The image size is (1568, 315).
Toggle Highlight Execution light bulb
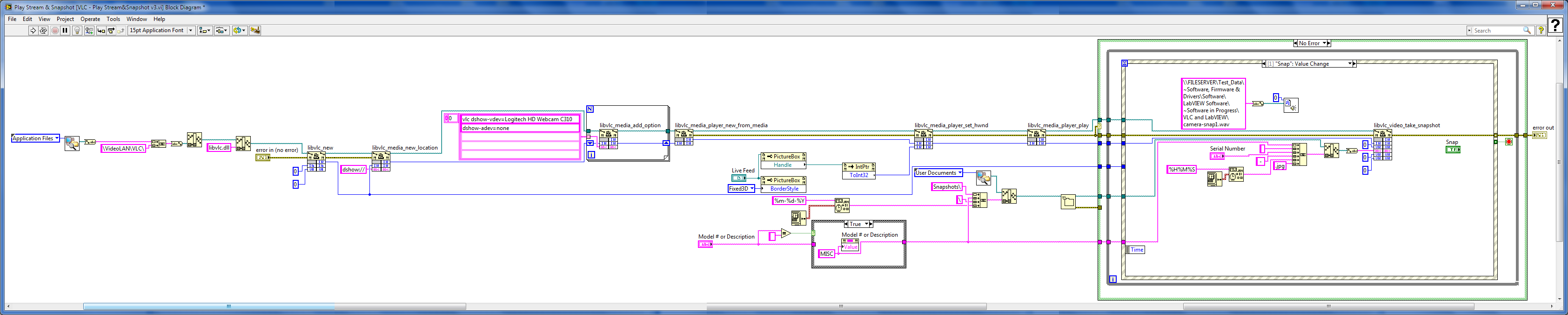[x=77, y=30]
